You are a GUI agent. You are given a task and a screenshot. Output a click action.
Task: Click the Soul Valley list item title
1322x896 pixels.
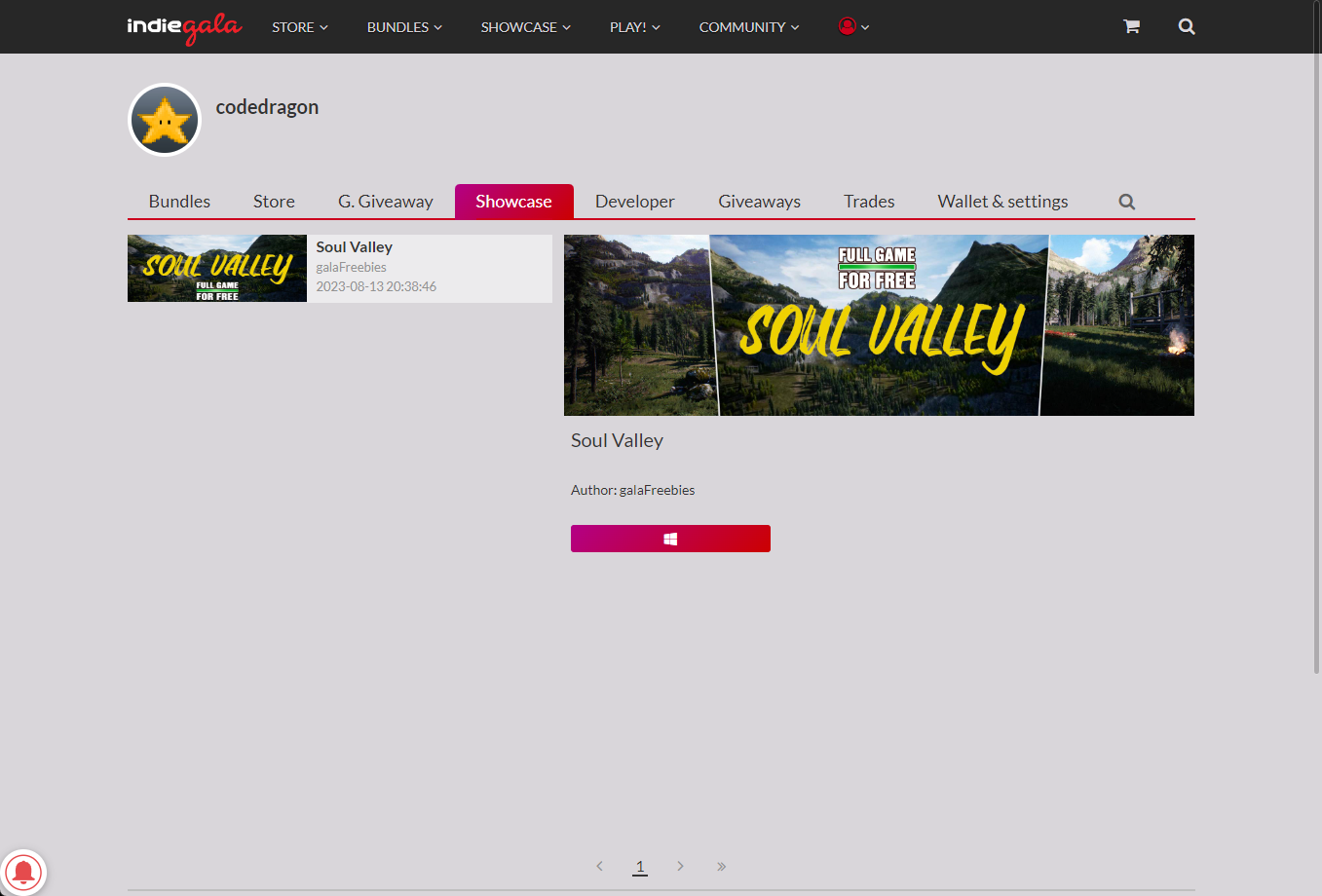click(x=355, y=247)
